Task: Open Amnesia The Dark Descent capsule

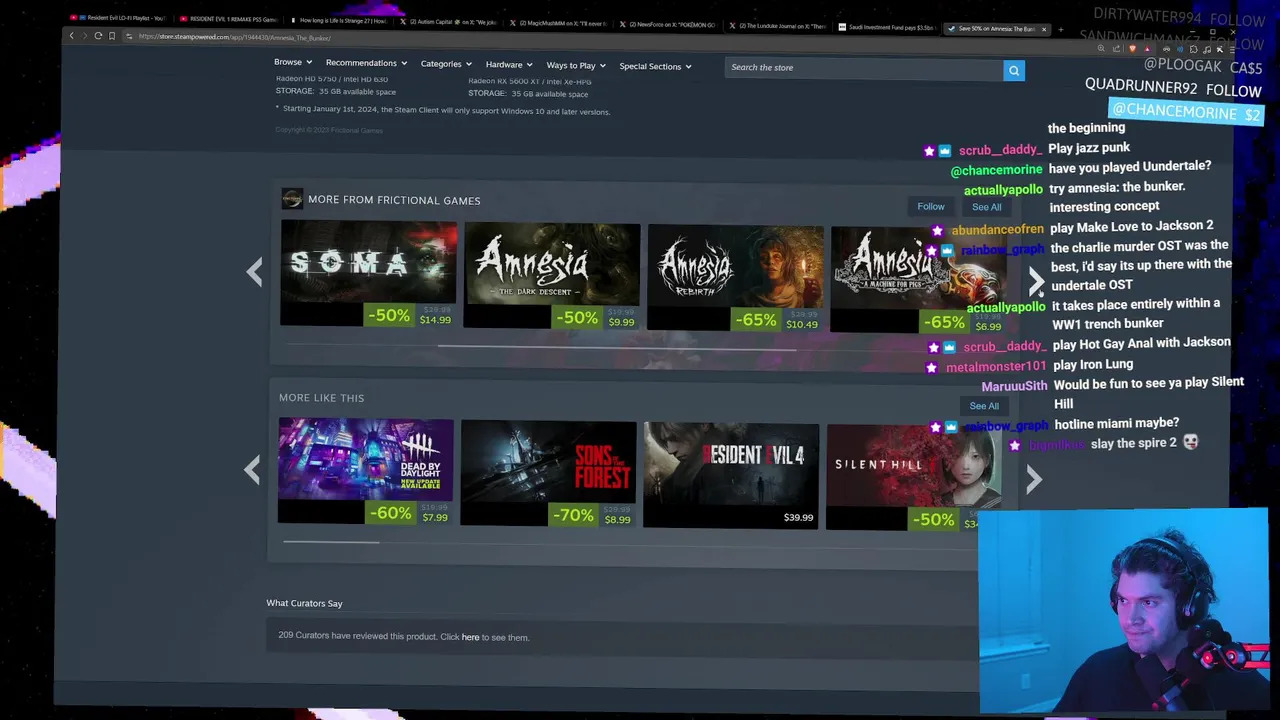Action: [551, 275]
